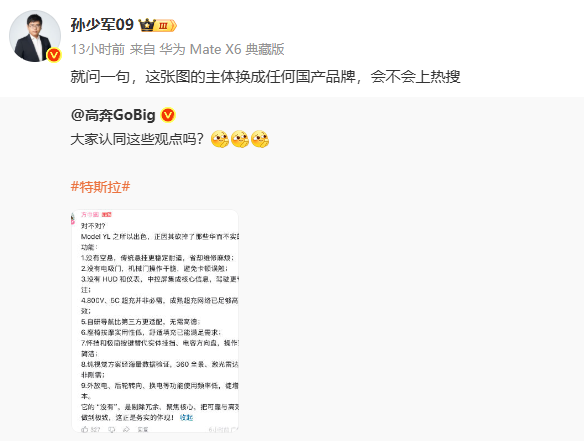Click the pink 方寸图 username in image
Image resolution: width=584 pixels, height=441 pixels.
90,215
